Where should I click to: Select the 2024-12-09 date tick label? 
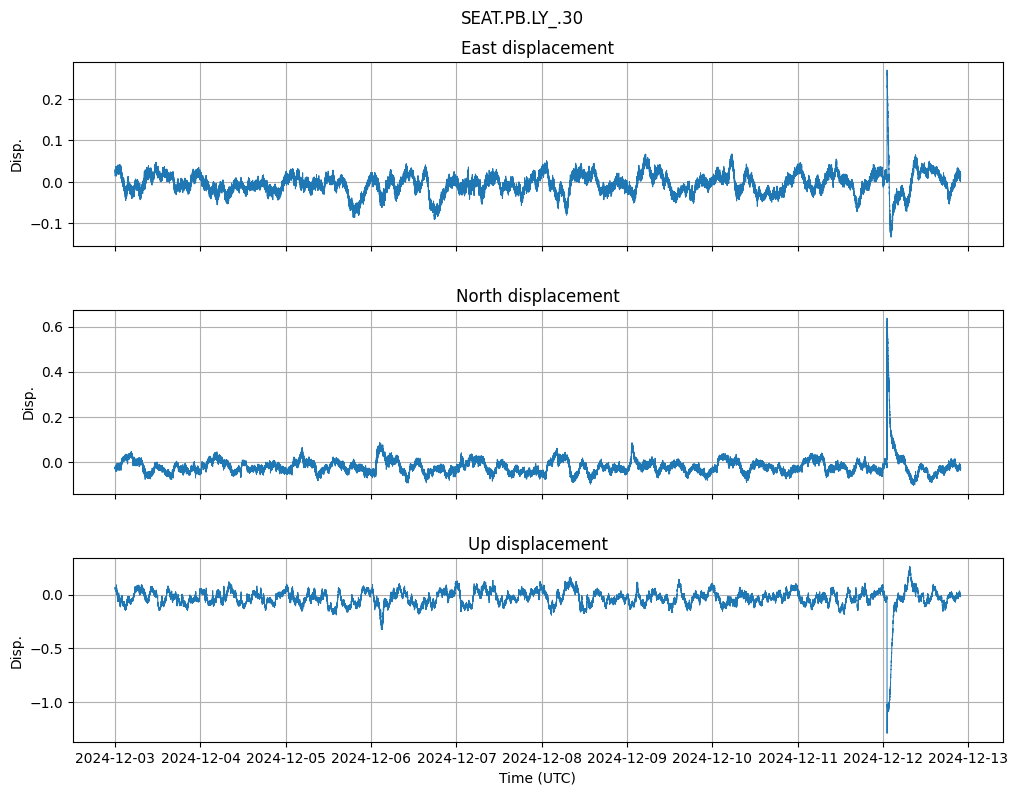pos(627,759)
